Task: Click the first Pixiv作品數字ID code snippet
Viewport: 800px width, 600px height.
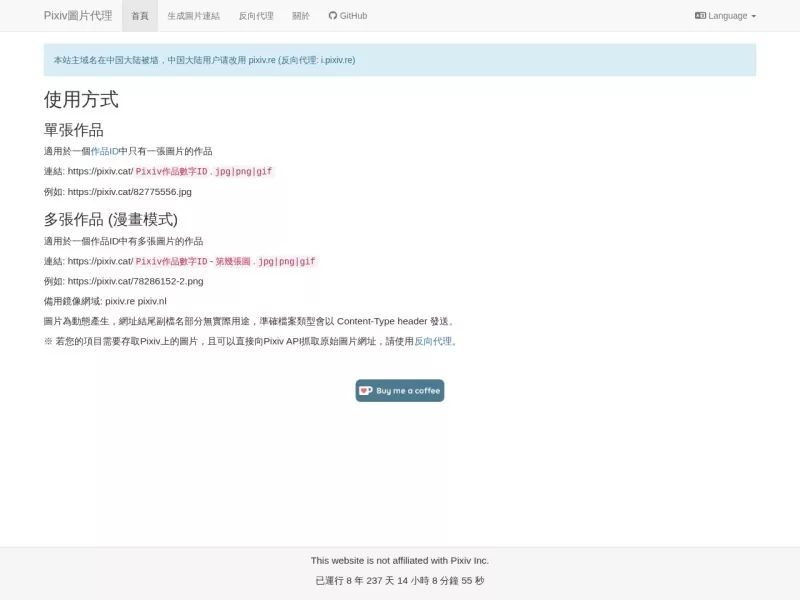Action: [171, 171]
